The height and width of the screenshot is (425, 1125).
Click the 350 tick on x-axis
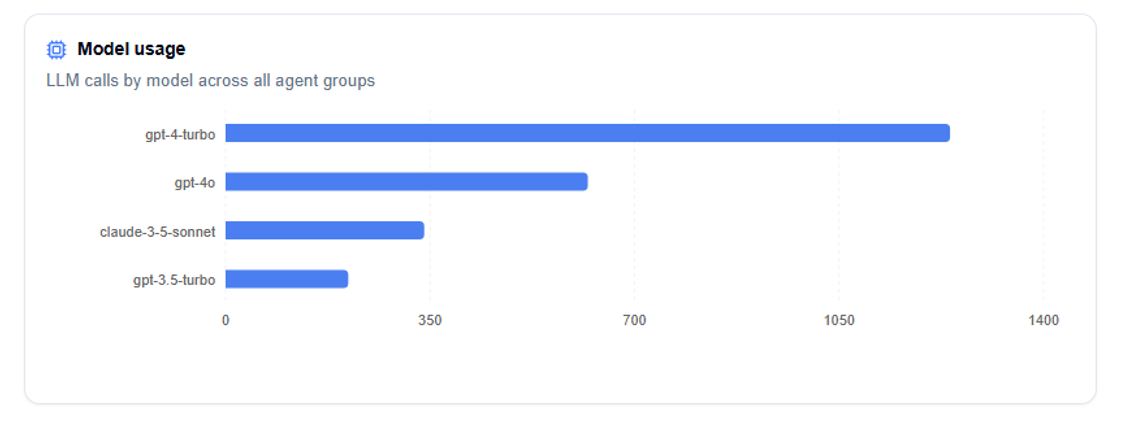point(430,321)
